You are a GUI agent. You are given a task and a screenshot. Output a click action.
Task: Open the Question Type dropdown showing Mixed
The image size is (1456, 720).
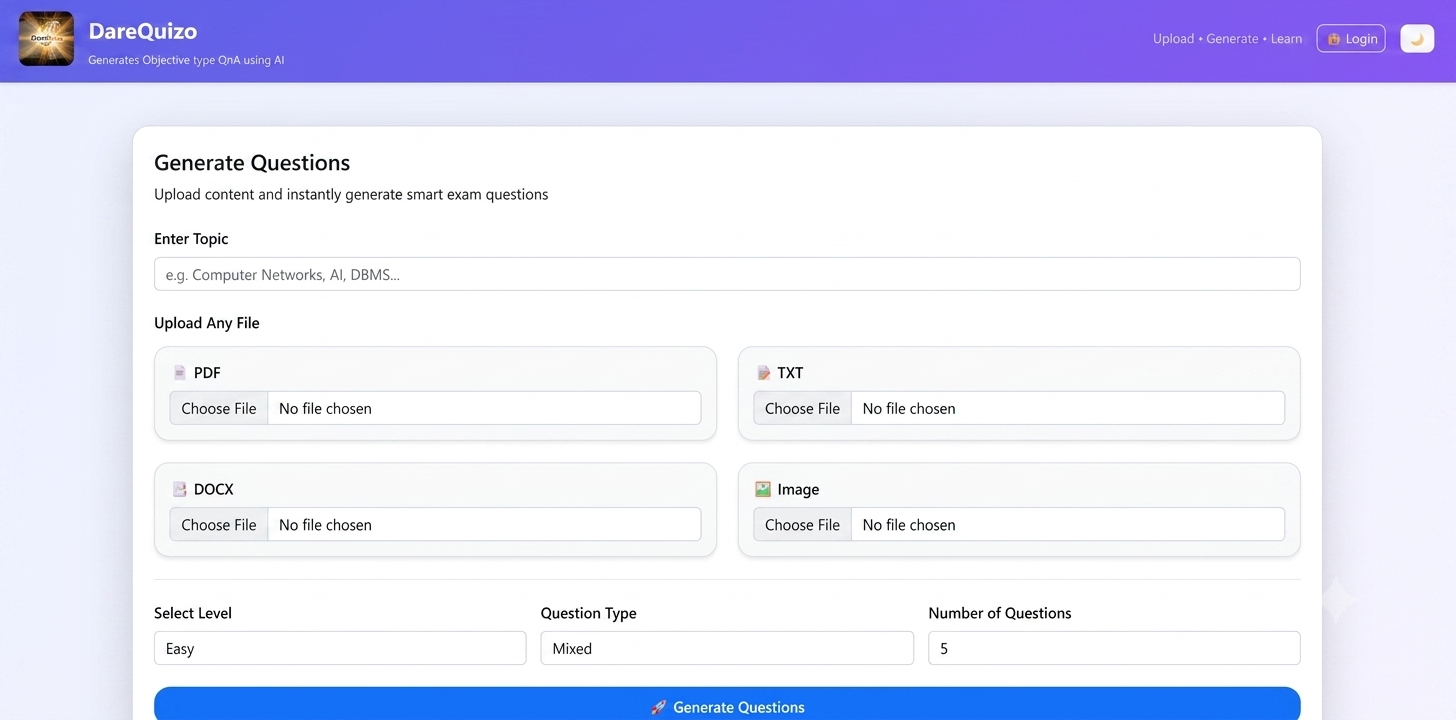(727, 648)
